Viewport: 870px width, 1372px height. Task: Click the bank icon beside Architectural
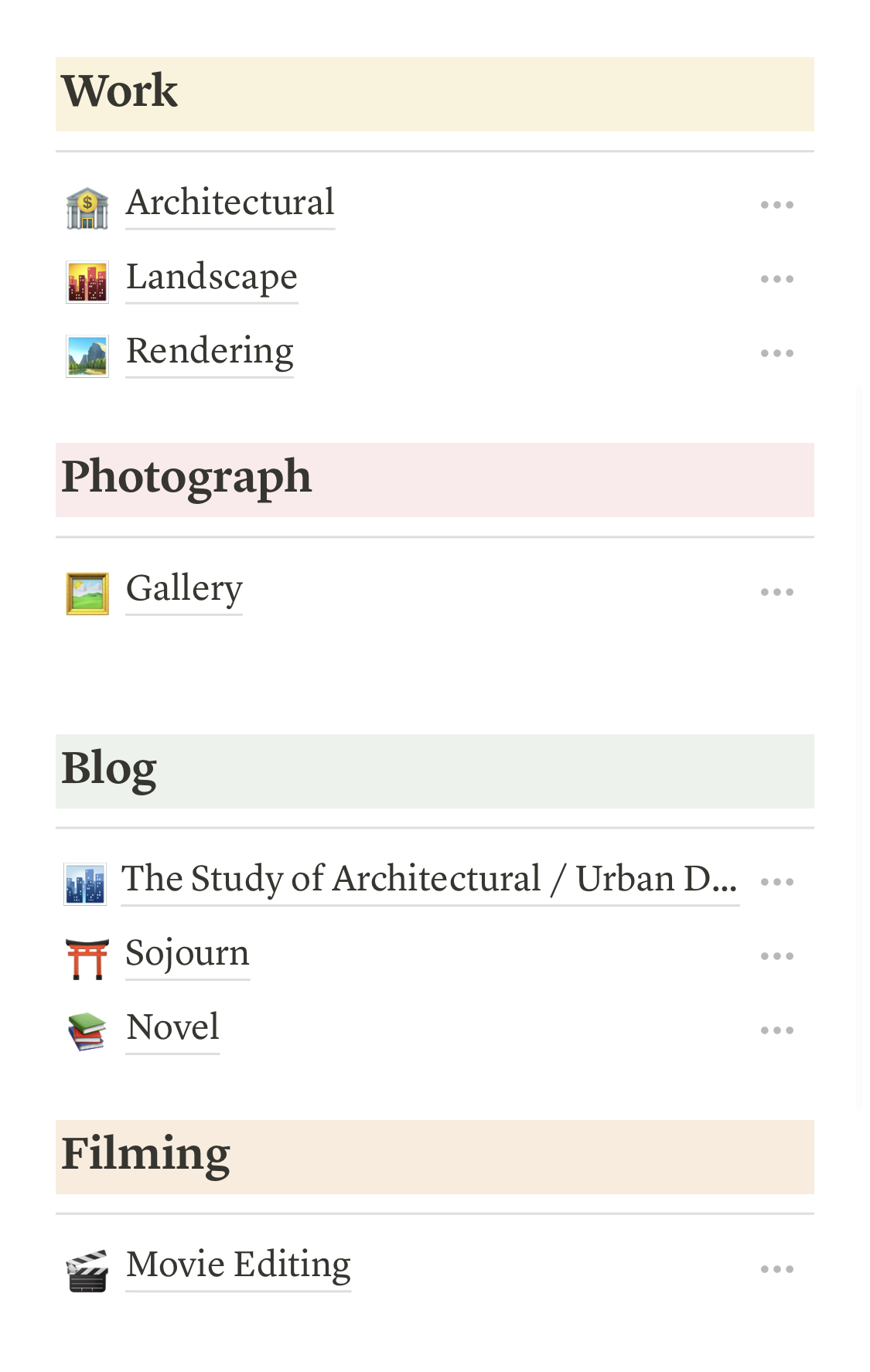click(x=87, y=207)
